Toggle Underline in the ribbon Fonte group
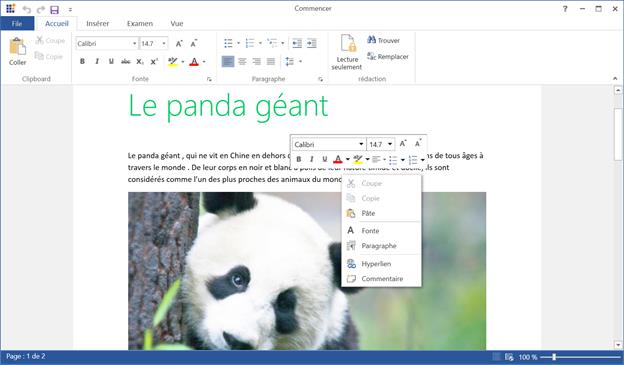This screenshot has width=624, height=365. (x=111, y=61)
